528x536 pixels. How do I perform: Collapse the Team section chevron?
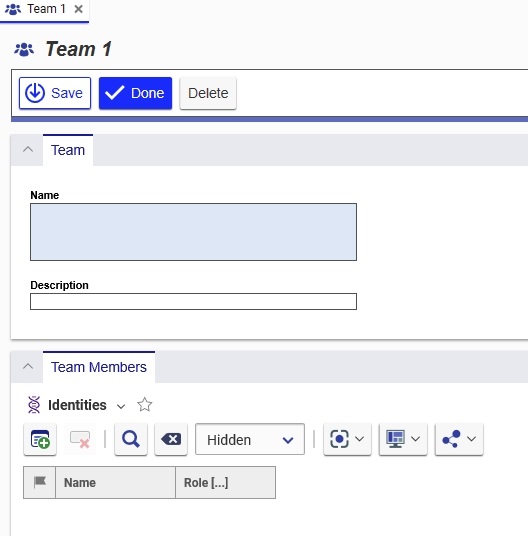click(28, 149)
